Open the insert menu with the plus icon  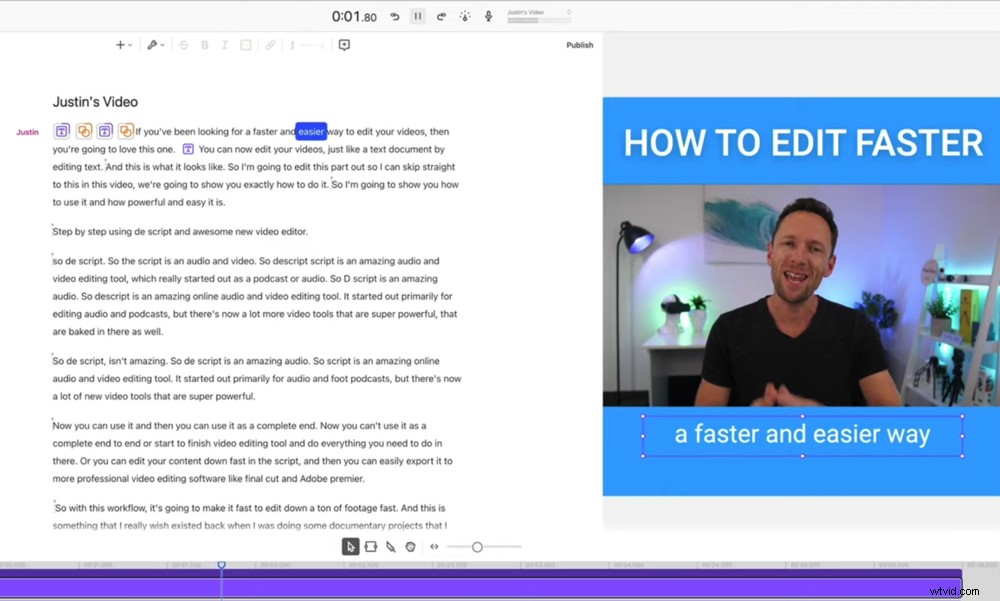[x=119, y=45]
